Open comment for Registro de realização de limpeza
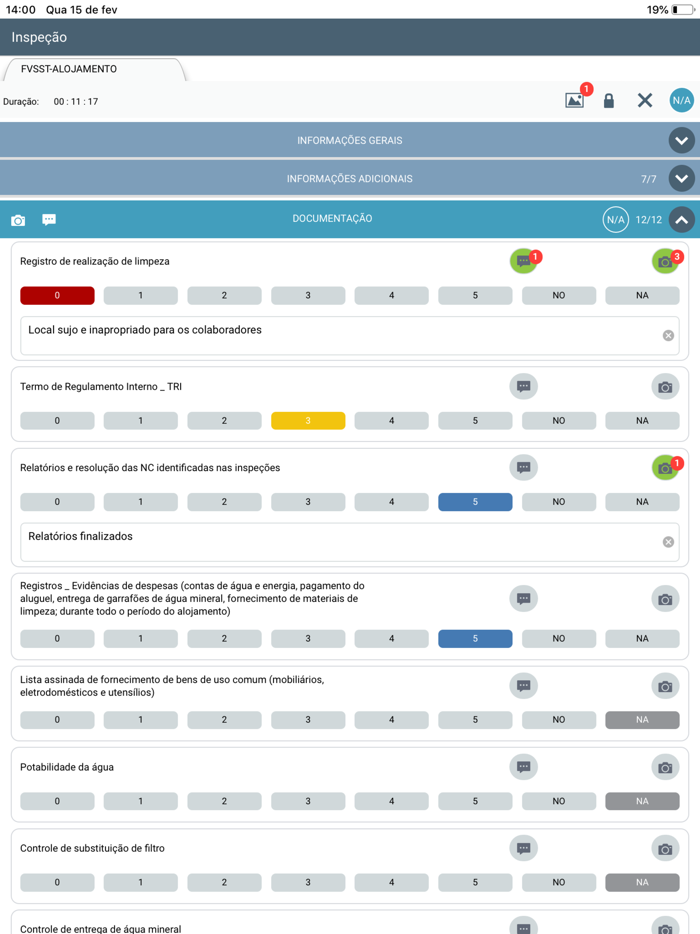Screen dimensions: 700x934 tap(524, 261)
